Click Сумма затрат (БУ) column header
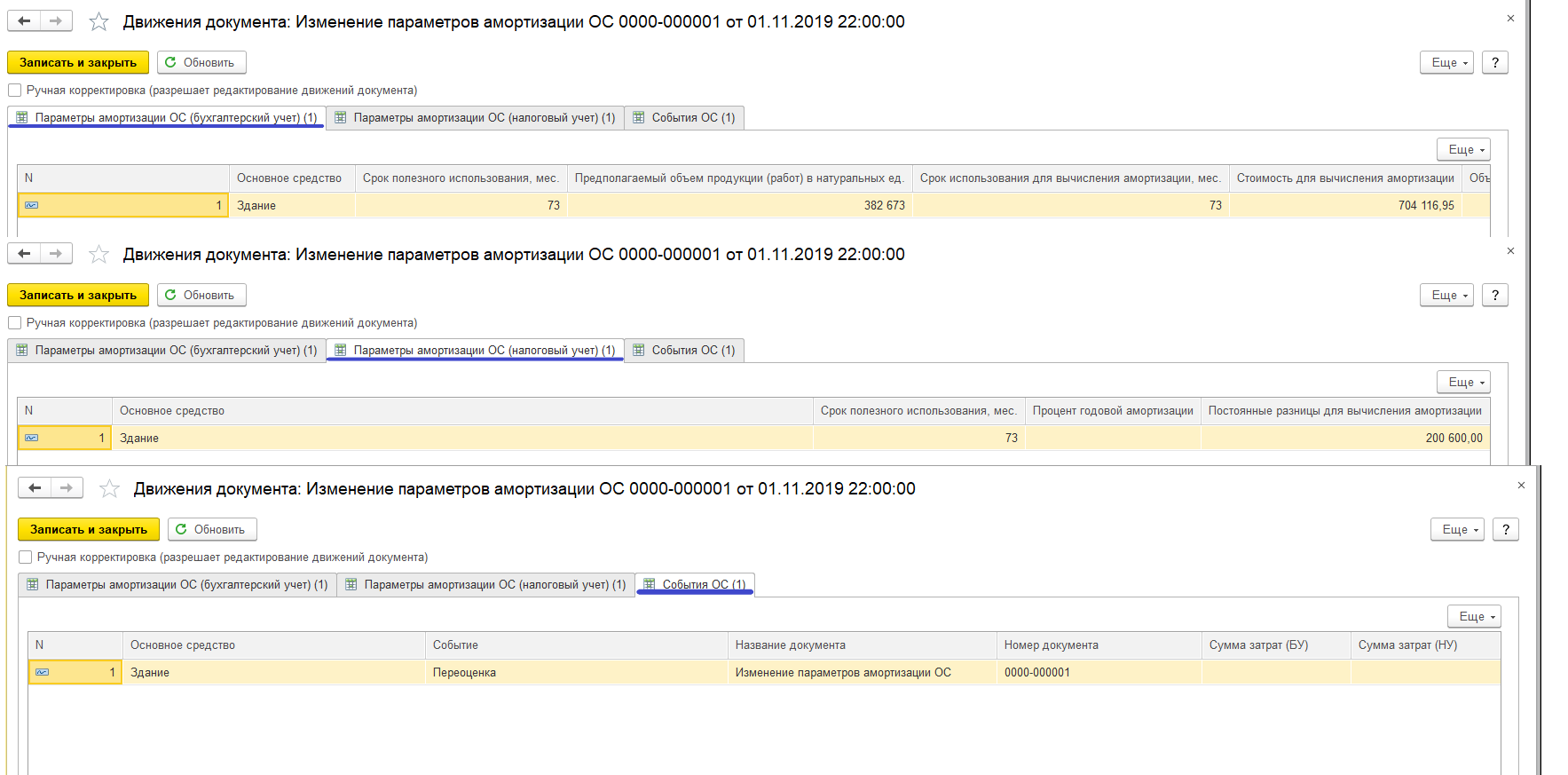Viewport: 1568px width, 775px height. (1276, 645)
